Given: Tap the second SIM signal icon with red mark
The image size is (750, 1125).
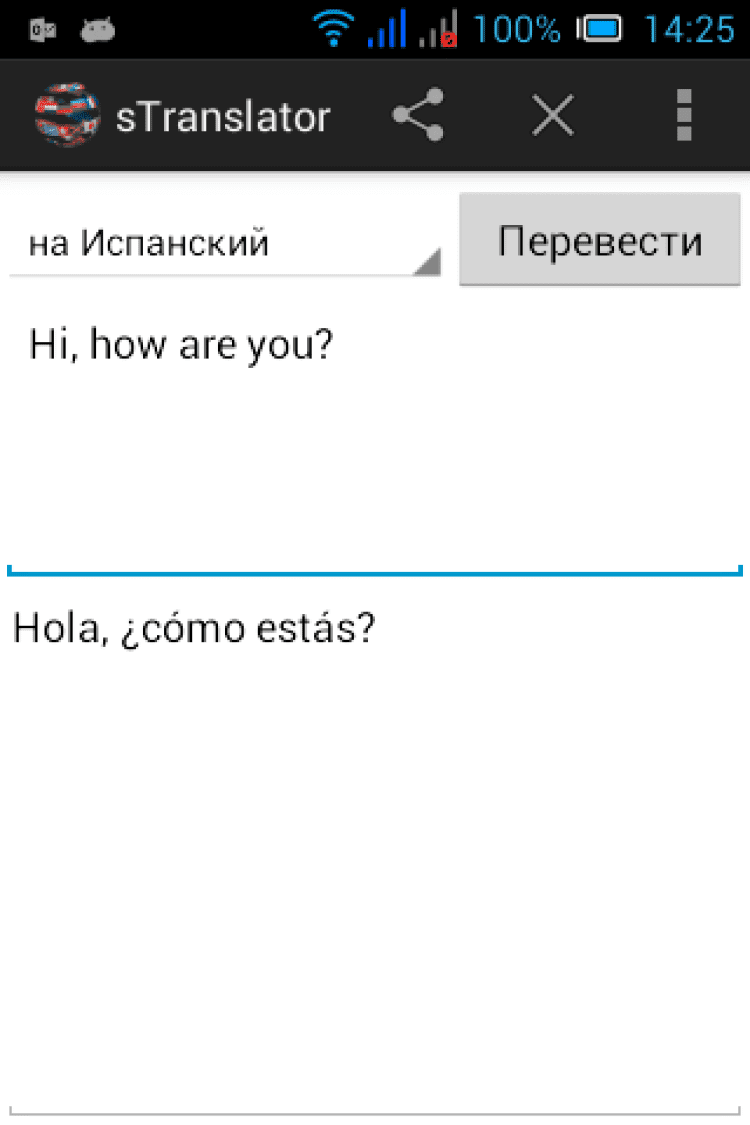Looking at the screenshot, I should coord(440,30).
